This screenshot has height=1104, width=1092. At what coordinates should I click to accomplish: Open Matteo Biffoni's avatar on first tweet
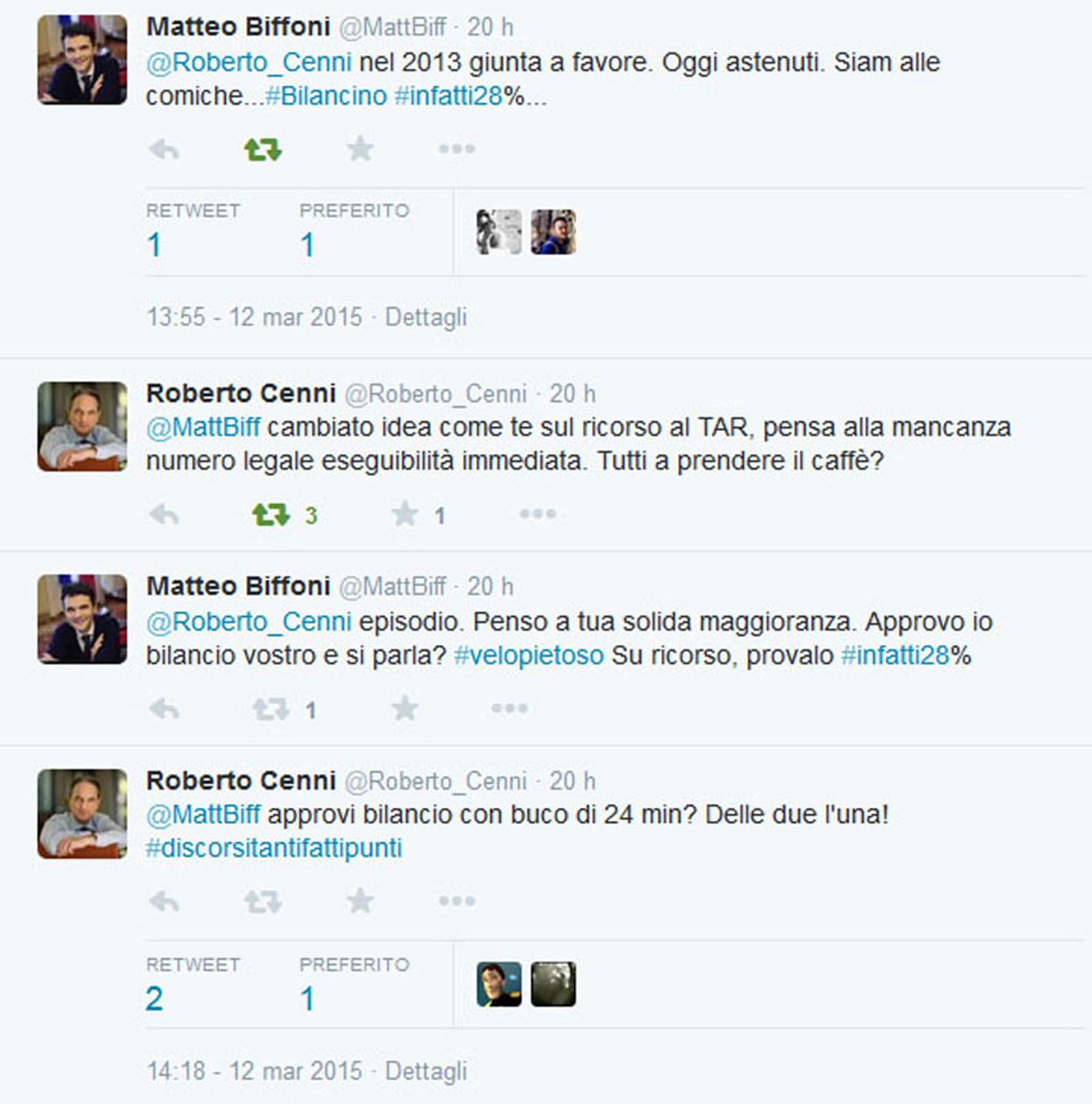click(82, 60)
